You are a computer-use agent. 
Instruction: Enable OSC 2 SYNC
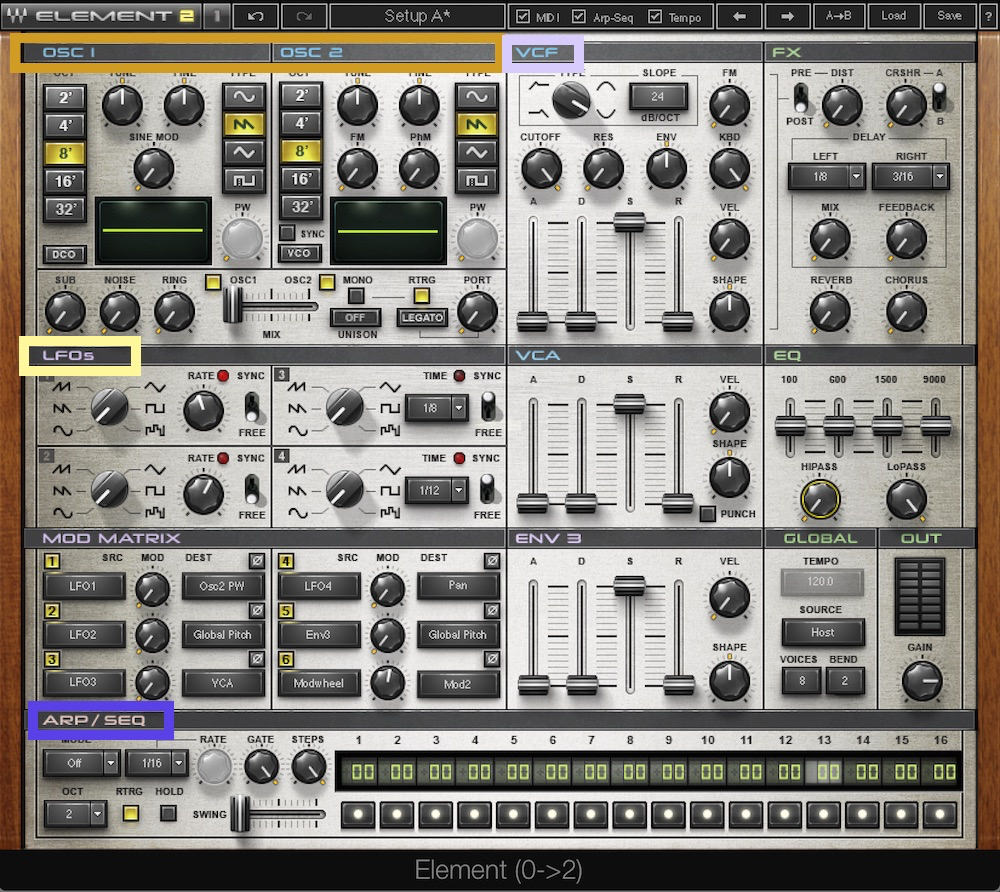point(288,233)
